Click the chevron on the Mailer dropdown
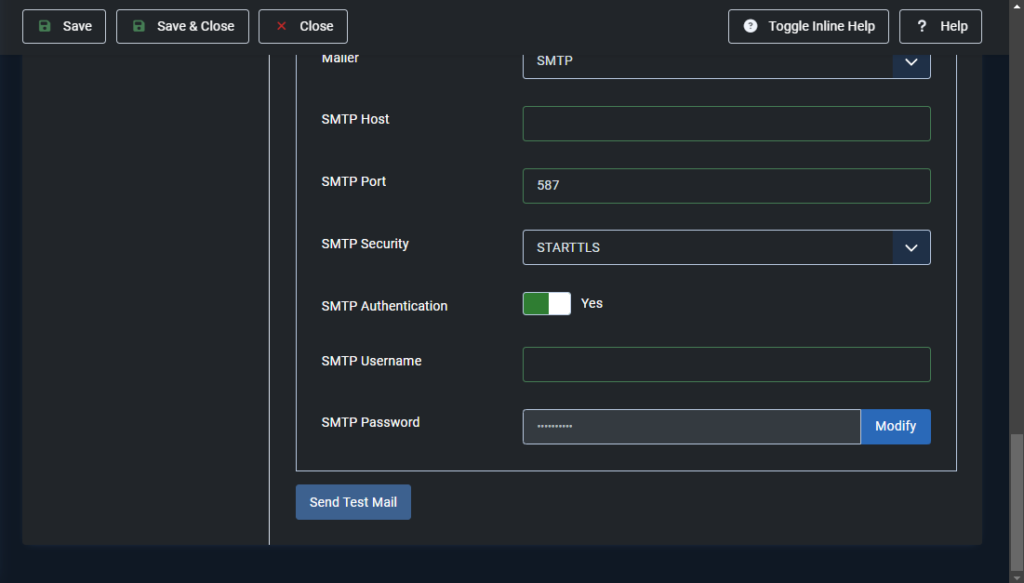The width and height of the screenshot is (1024, 583). (x=911, y=61)
